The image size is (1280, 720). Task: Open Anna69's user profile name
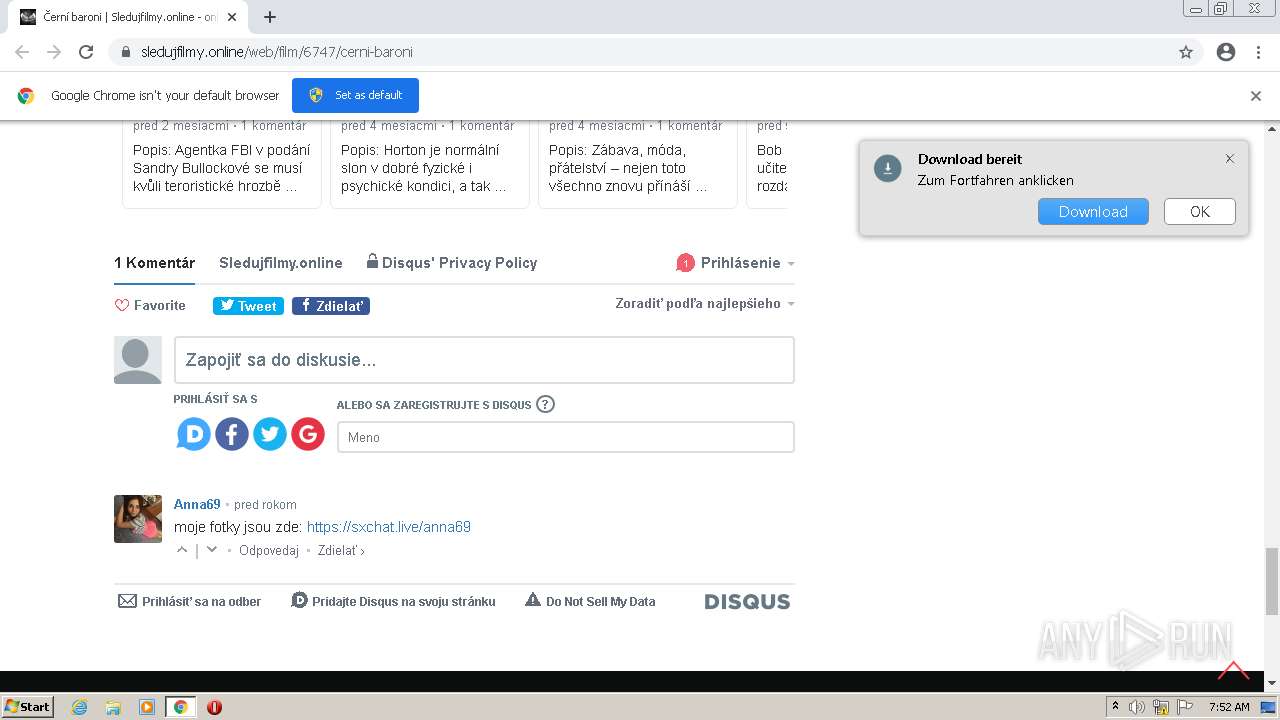click(x=197, y=504)
